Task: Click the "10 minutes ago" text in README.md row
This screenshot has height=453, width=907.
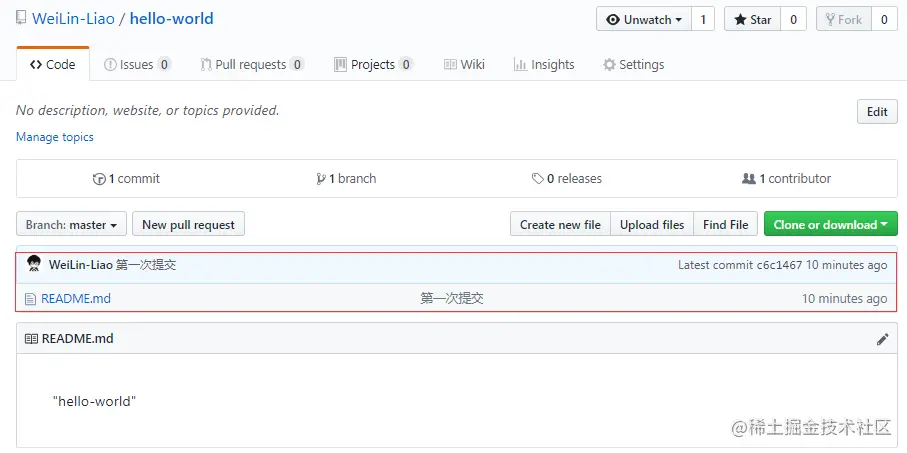Action: click(844, 299)
